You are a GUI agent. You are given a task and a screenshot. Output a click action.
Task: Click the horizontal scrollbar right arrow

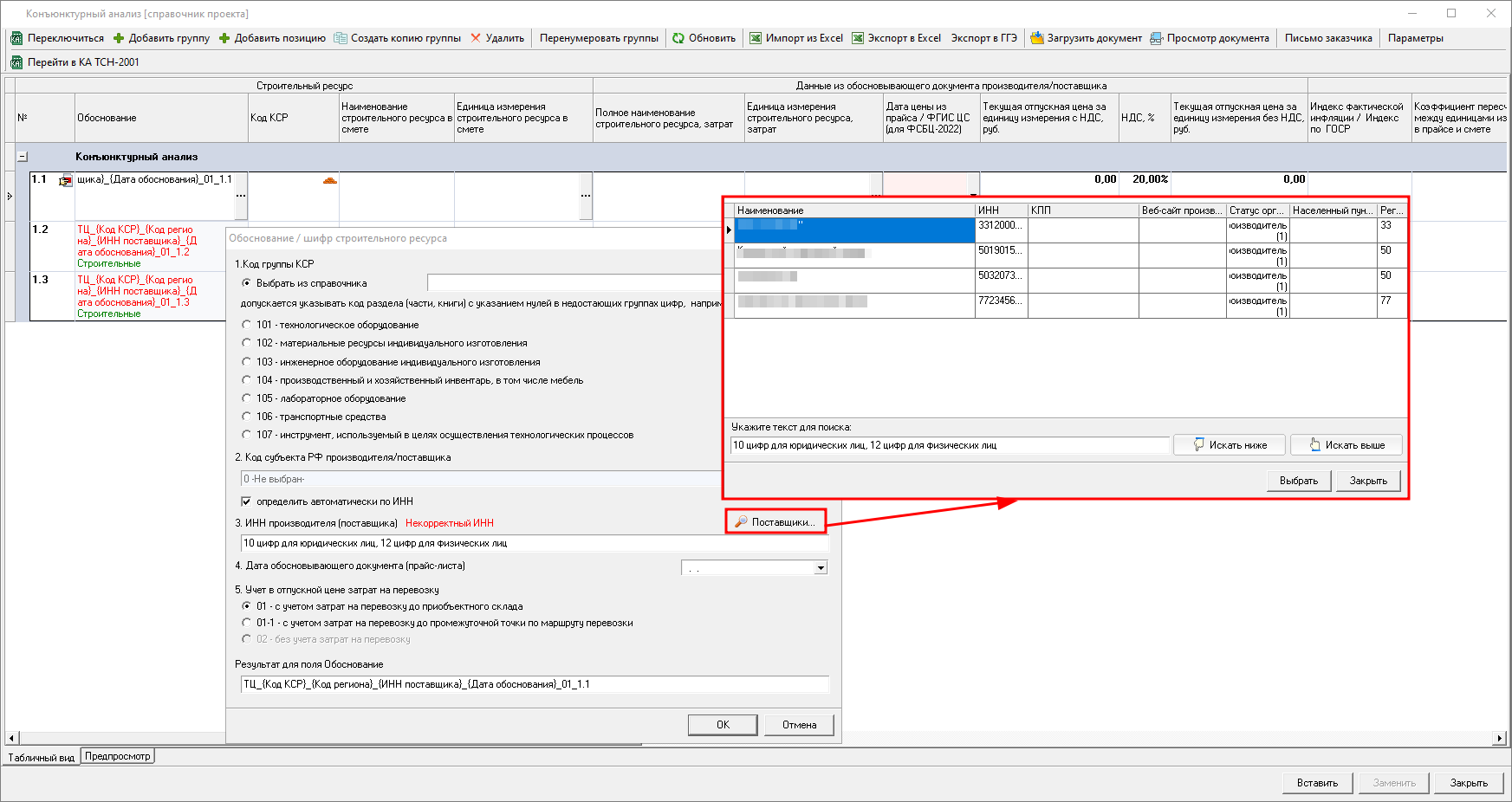(x=1499, y=738)
